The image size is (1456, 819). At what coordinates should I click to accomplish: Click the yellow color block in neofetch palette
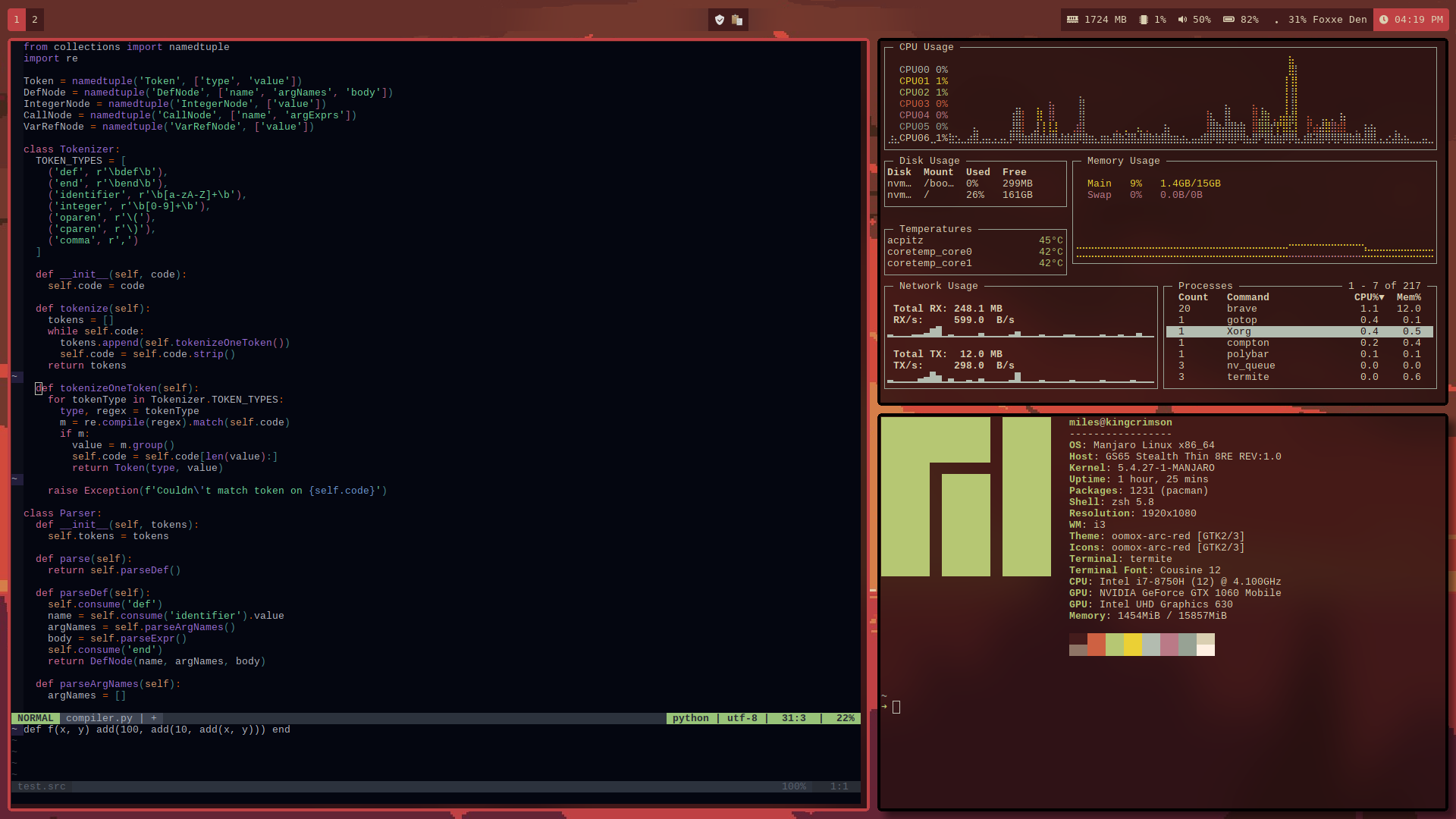(x=1132, y=645)
